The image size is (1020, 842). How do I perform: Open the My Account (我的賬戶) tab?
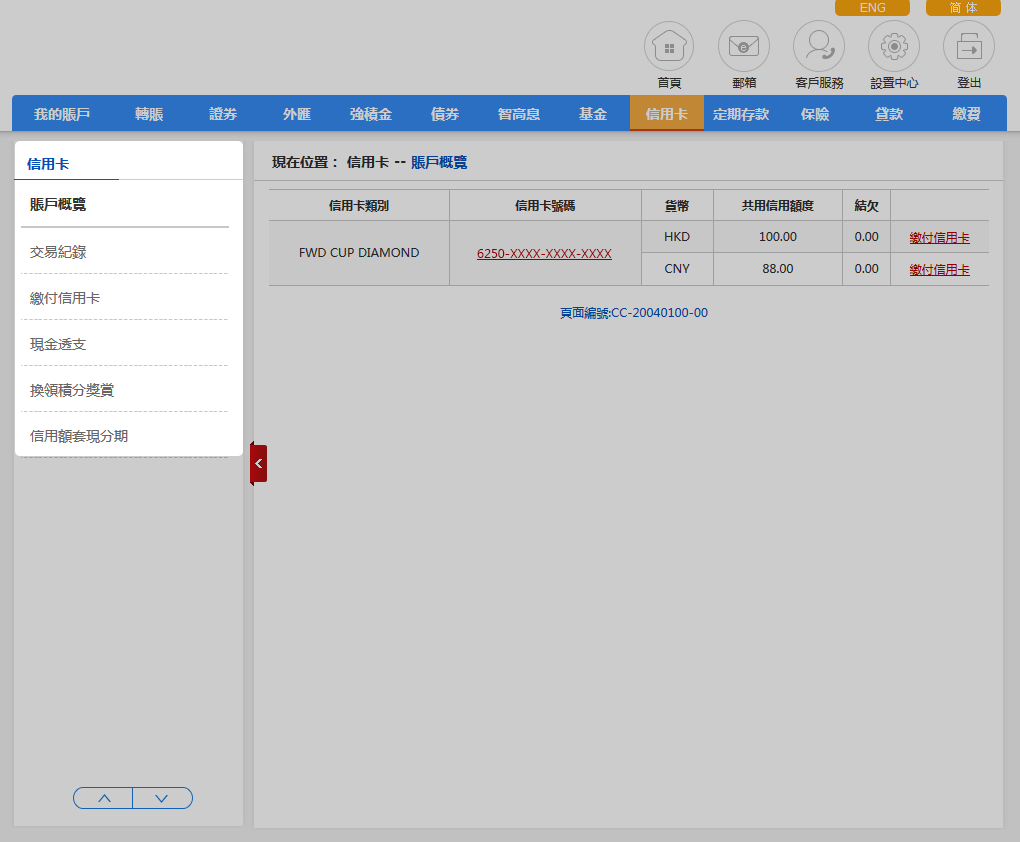coord(62,114)
